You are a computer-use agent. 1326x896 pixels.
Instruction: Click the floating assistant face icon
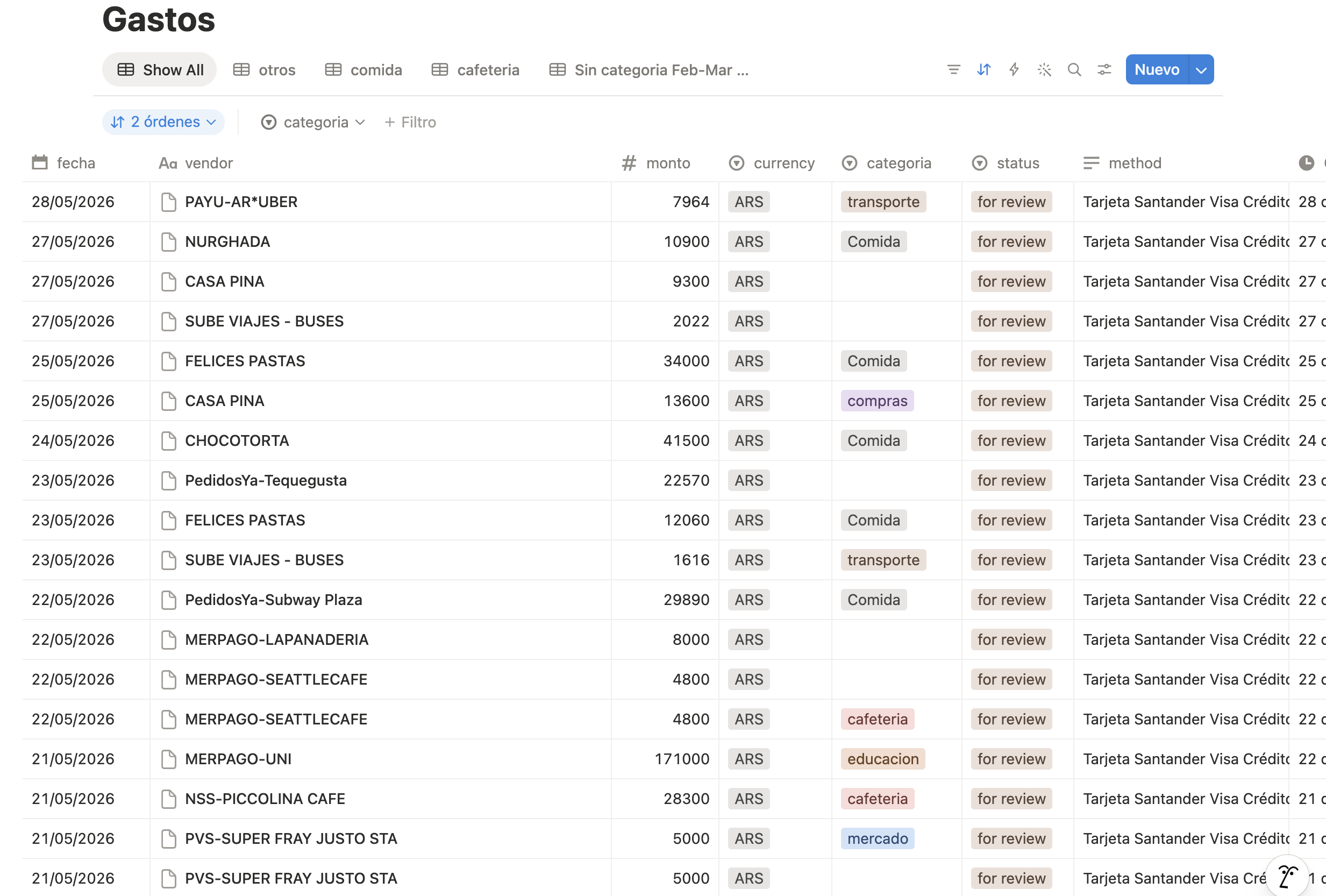pos(1287,876)
